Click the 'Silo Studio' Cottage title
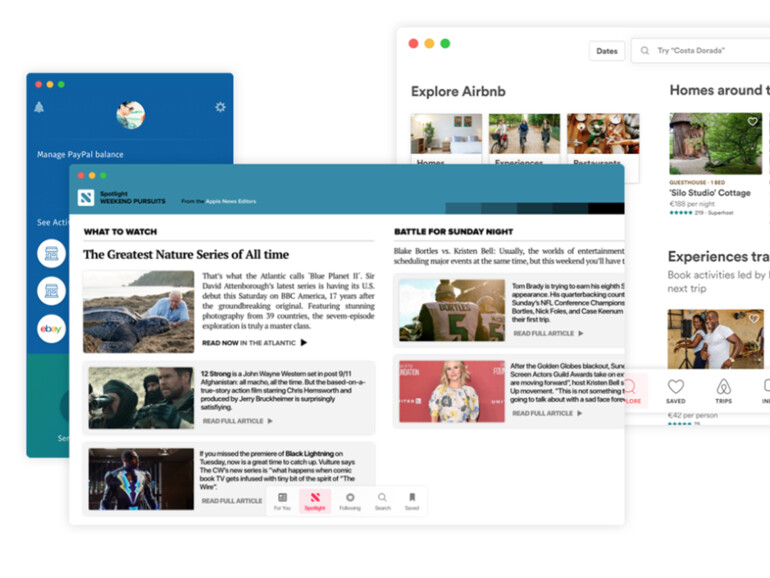This screenshot has height=578, width=770. click(x=710, y=193)
